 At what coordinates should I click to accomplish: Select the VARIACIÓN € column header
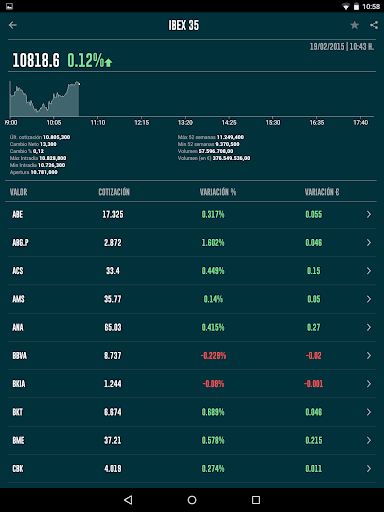coord(322,192)
